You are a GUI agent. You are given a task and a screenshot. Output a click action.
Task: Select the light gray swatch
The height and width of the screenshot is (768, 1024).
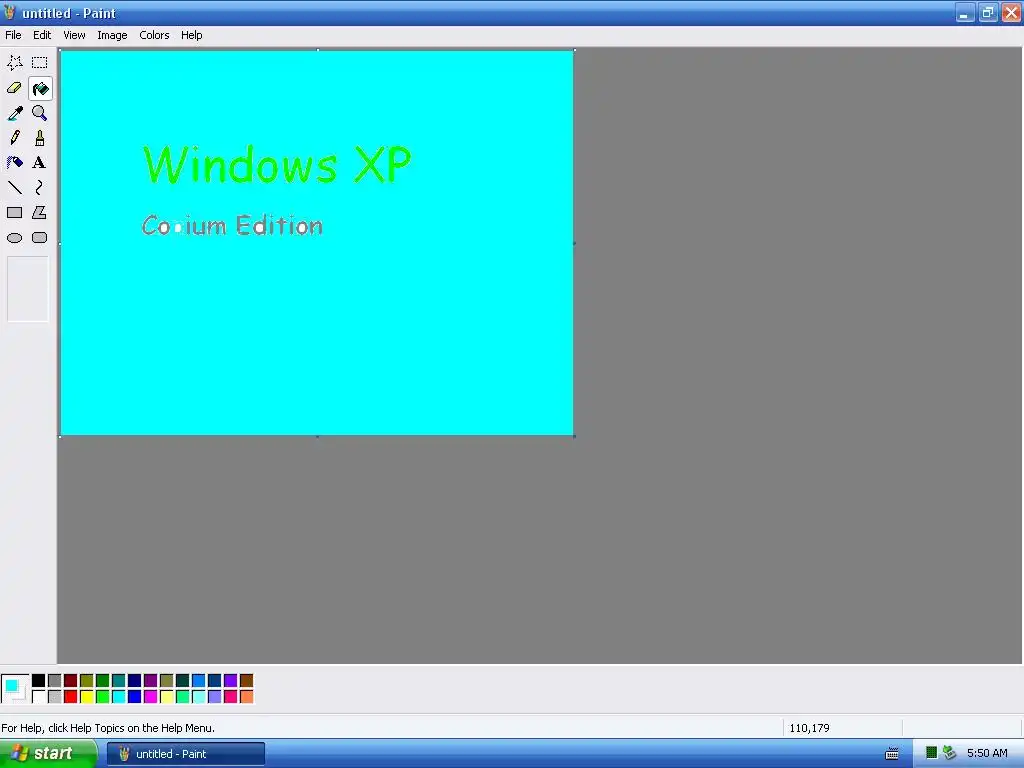point(55,697)
